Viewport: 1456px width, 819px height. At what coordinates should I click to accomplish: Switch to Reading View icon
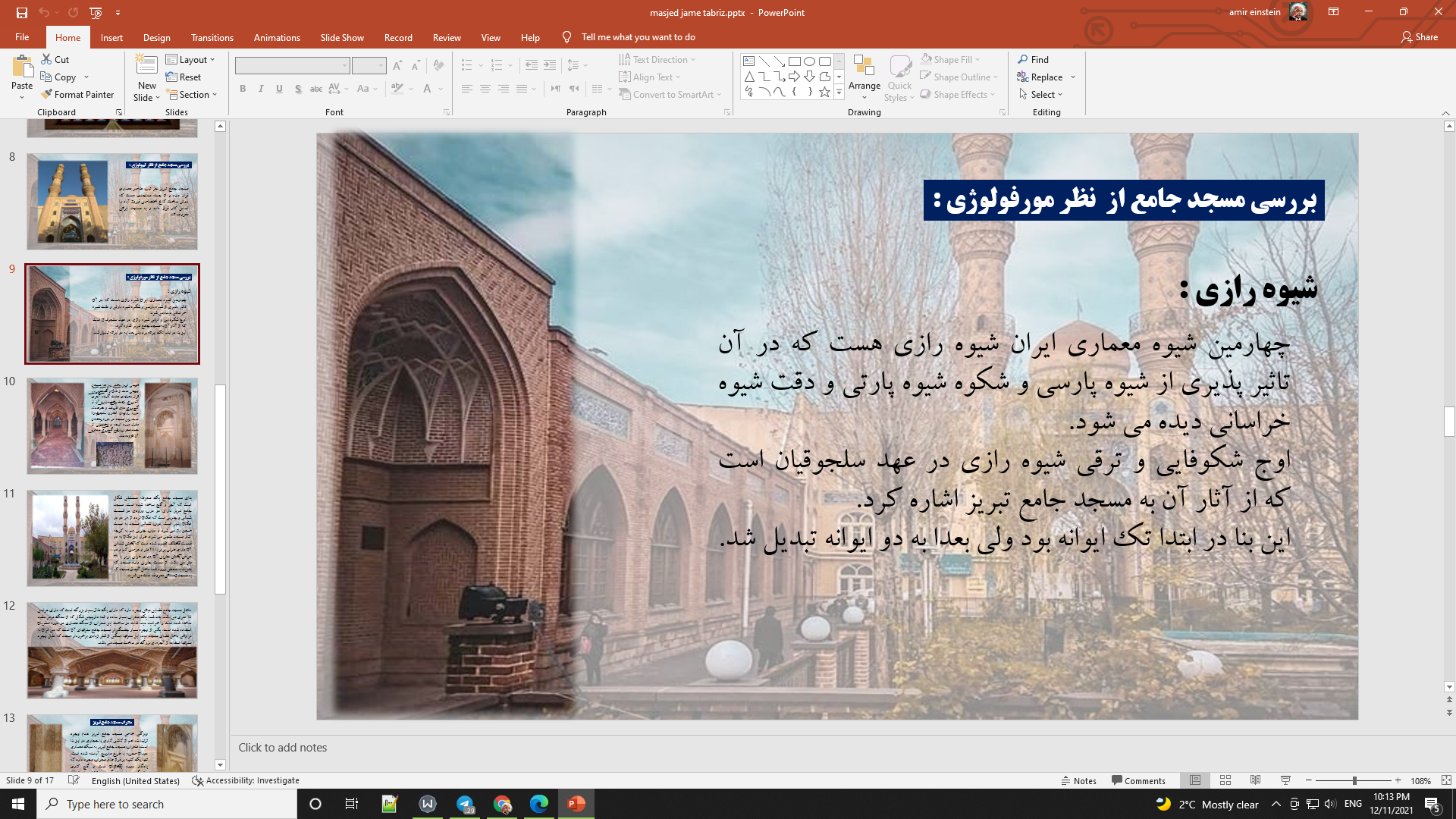pos(1255,780)
